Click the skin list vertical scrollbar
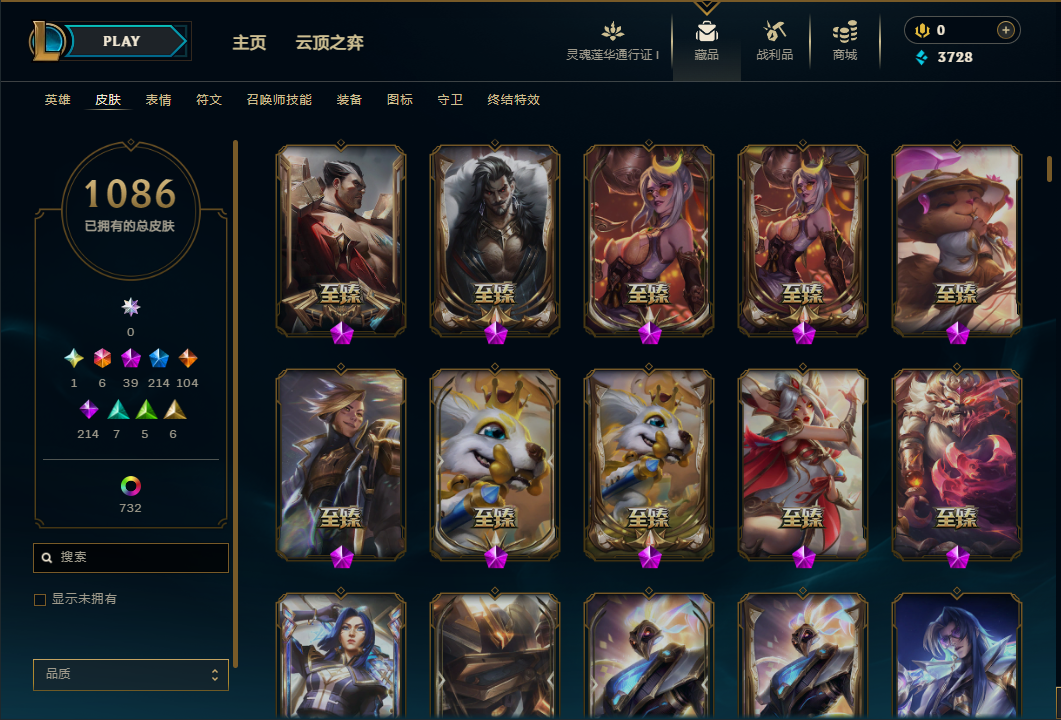Image resolution: width=1061 pixels, height=720 pixels. tap(1049, 168)
